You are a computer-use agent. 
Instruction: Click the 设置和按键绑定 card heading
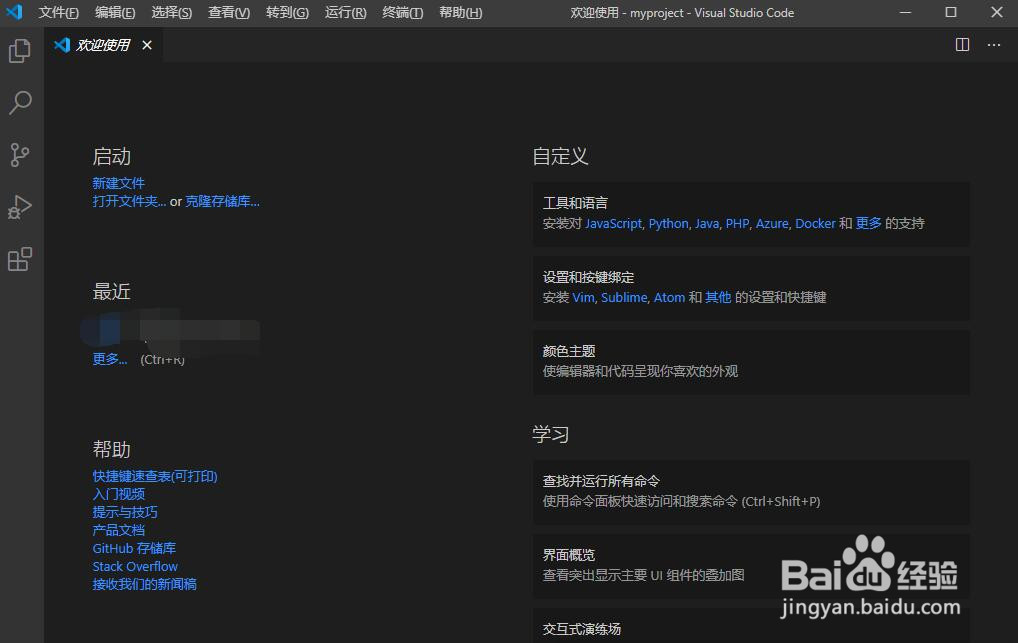click(588, 277)
